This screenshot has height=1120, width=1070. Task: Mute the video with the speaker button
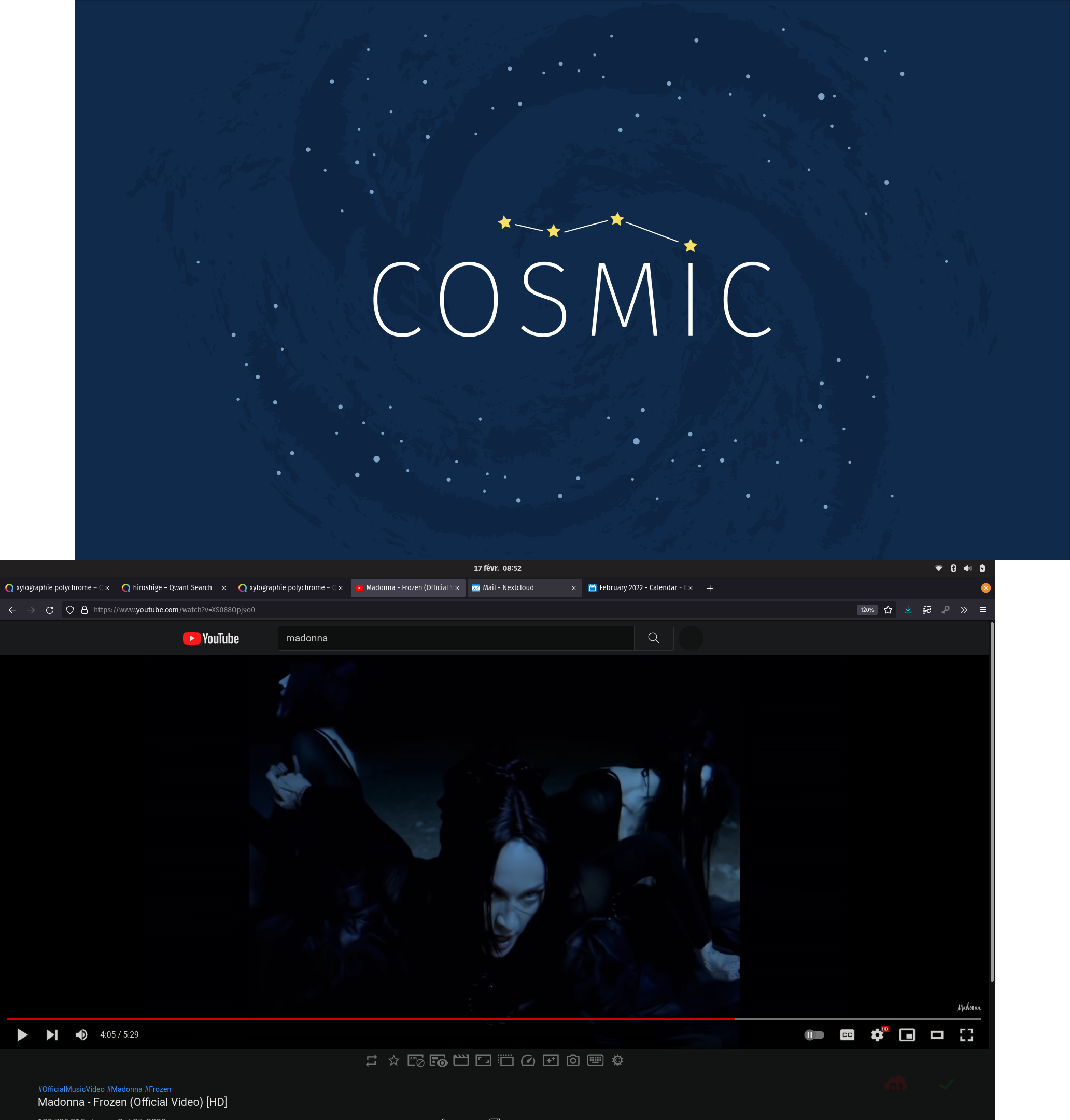point(81,1034)
